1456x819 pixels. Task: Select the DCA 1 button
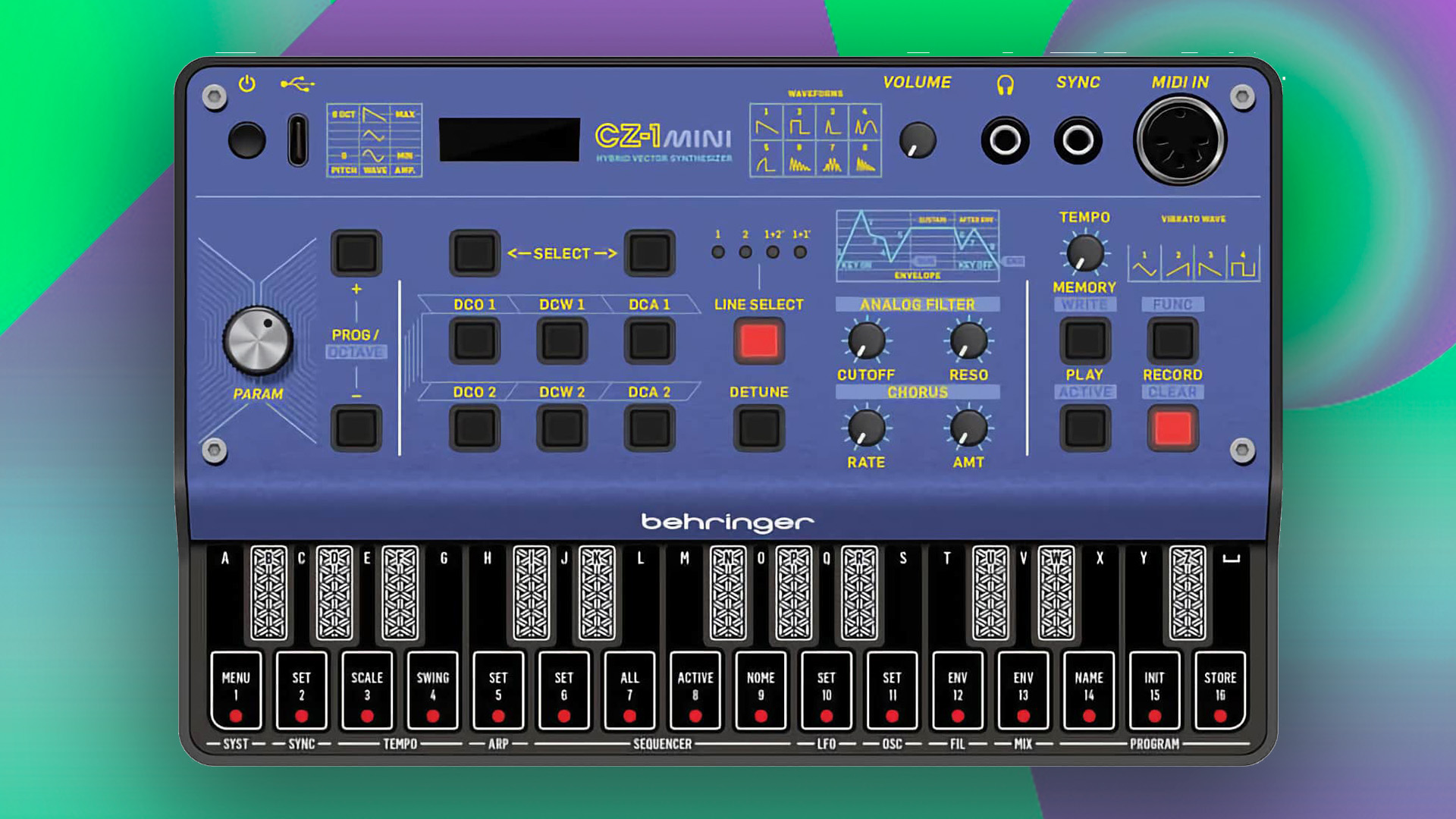pos(650,340)
